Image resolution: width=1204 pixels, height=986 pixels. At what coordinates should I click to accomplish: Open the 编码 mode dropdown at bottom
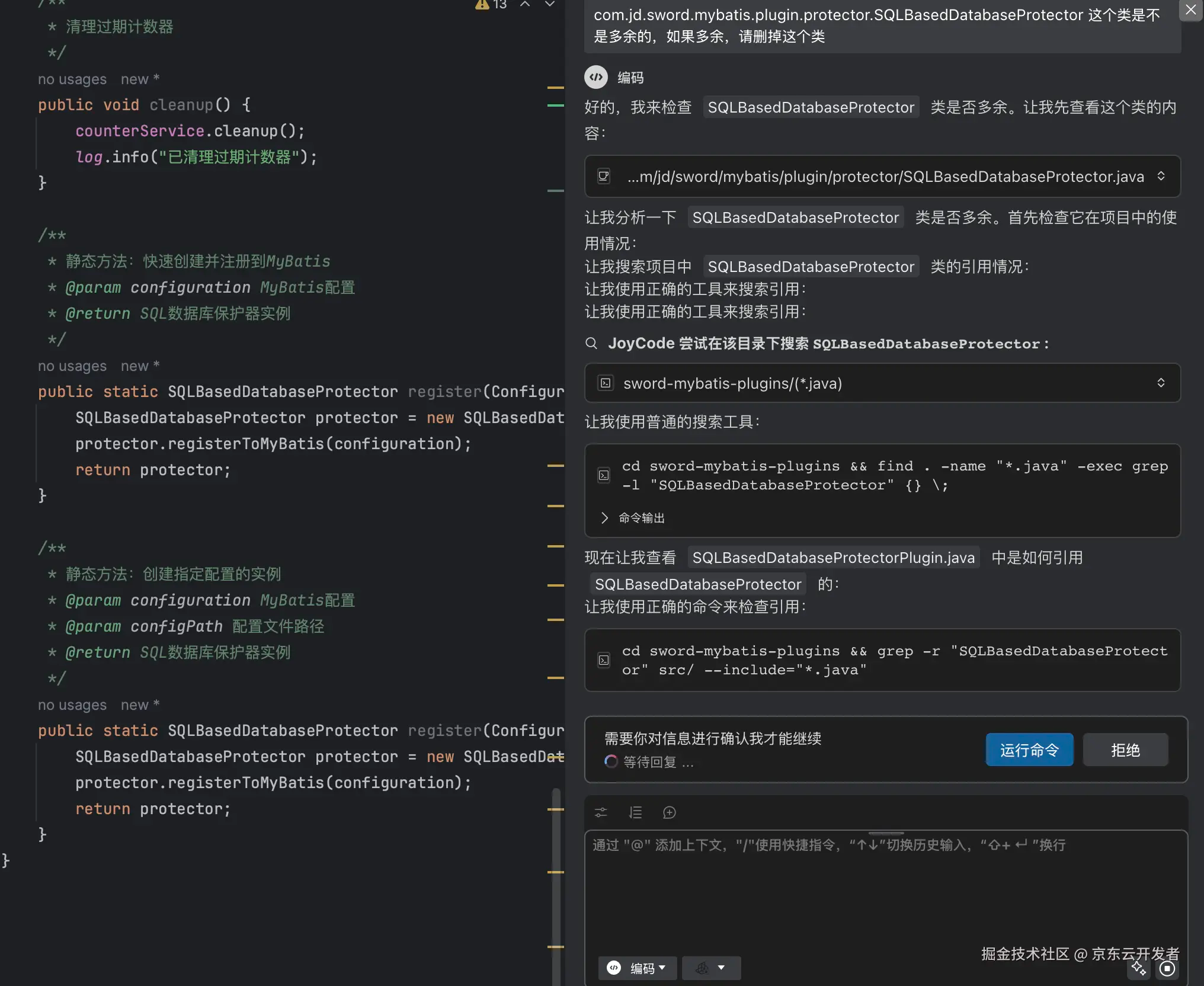pyautogui.click(x=637, y=968)
